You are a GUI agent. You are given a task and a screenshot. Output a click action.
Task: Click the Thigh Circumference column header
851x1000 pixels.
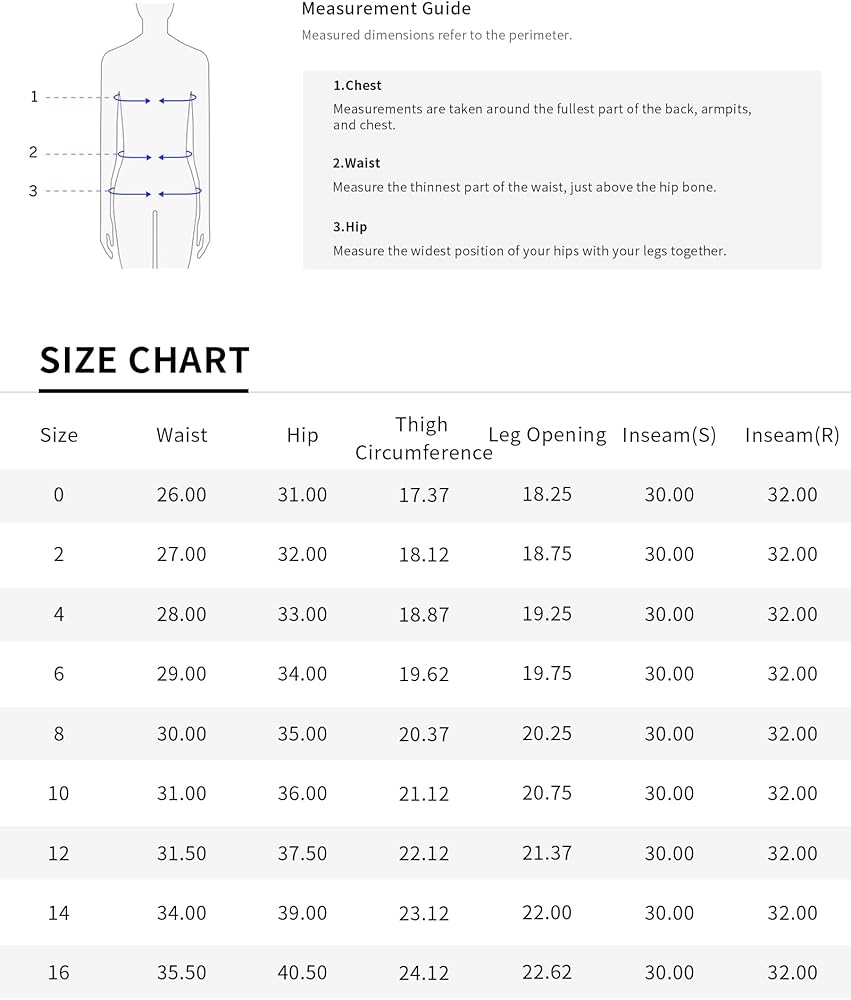click(423, 439)
